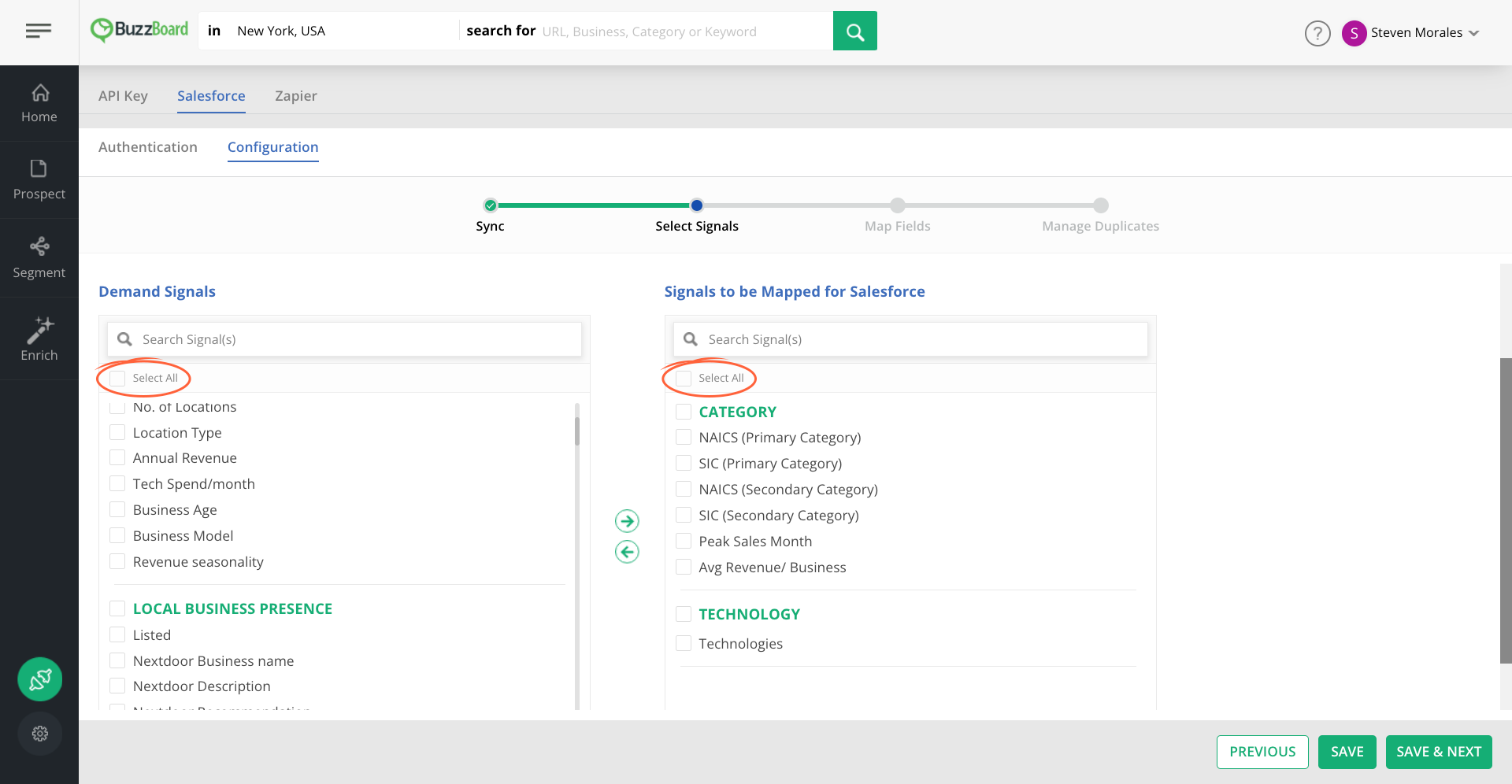Click the green integrations plug icon
The height and width of the screenshot is (784, 1512).
[40, 679]
